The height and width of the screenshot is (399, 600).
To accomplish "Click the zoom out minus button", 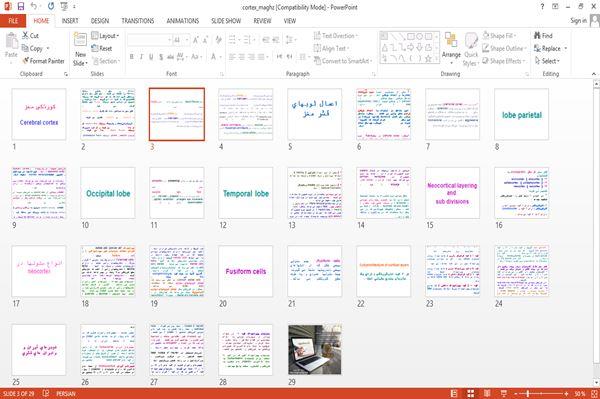I will point(516,393).
